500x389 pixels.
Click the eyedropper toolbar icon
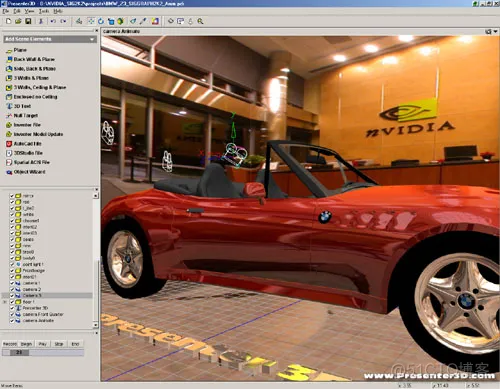point(143,21)
